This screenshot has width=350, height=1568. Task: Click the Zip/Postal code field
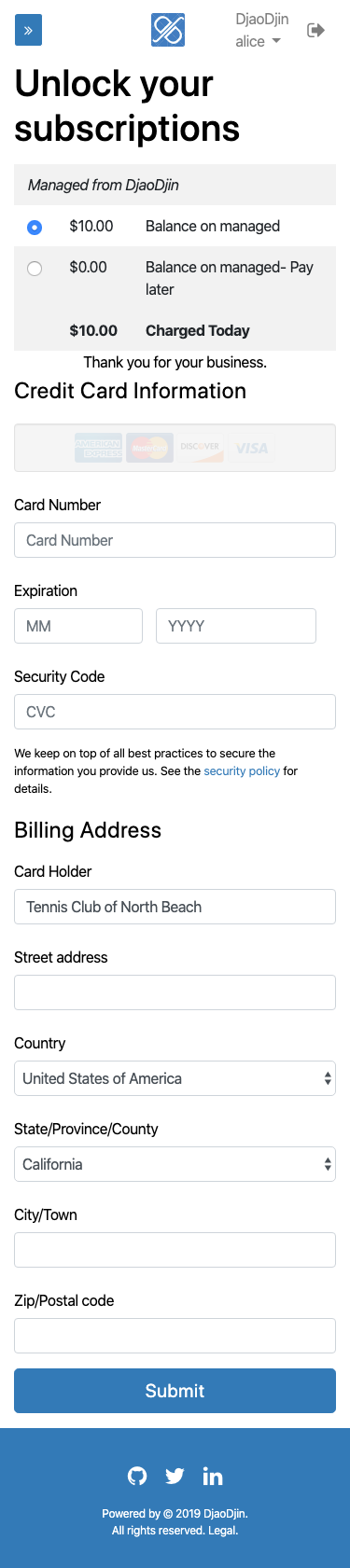pyautogui.click(x=175, y=1336)
